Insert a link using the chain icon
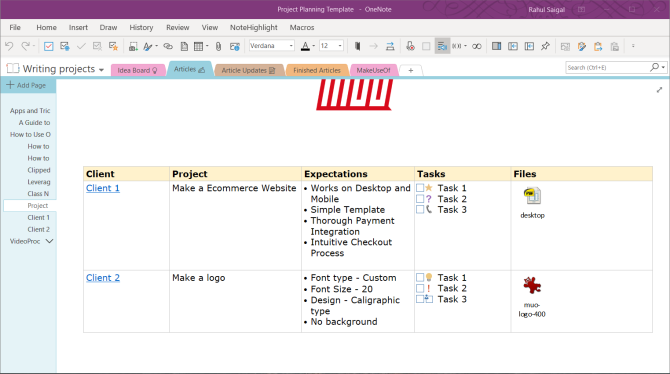Screen dimensions: 670x374 [x=168, y=46]
